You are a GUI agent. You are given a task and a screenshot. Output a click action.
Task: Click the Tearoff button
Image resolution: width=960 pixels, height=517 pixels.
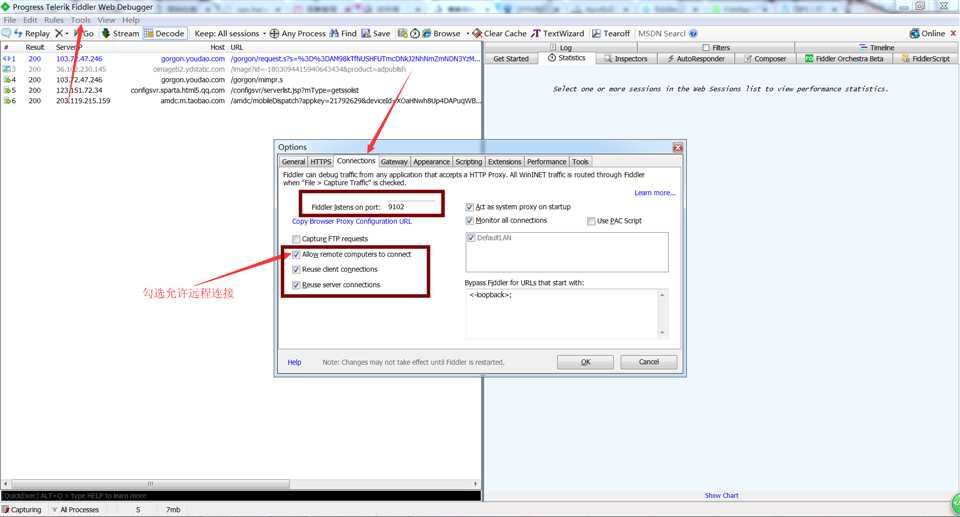[x=610, y=33]
